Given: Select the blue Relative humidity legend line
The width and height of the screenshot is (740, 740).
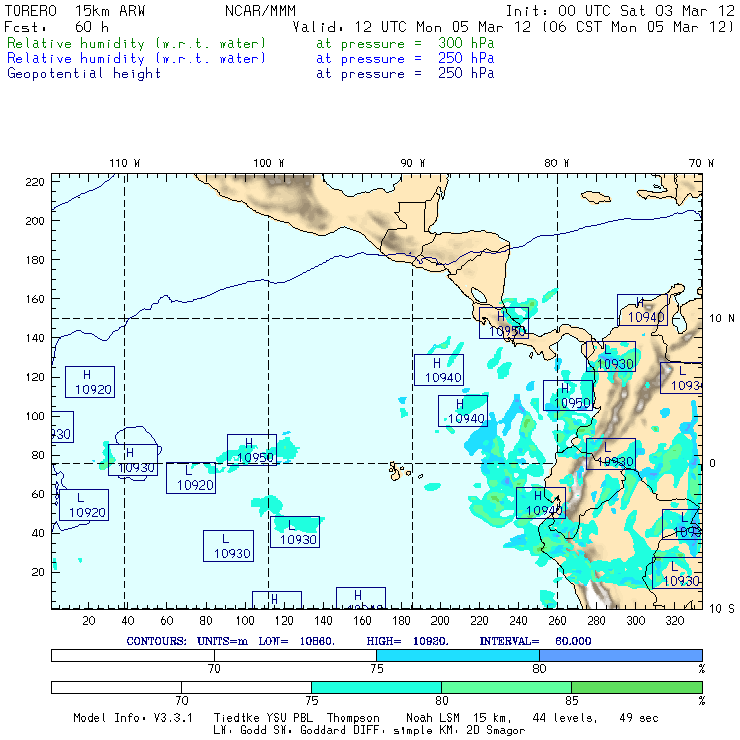Looking at the screenshot, I should coord(137,59).
